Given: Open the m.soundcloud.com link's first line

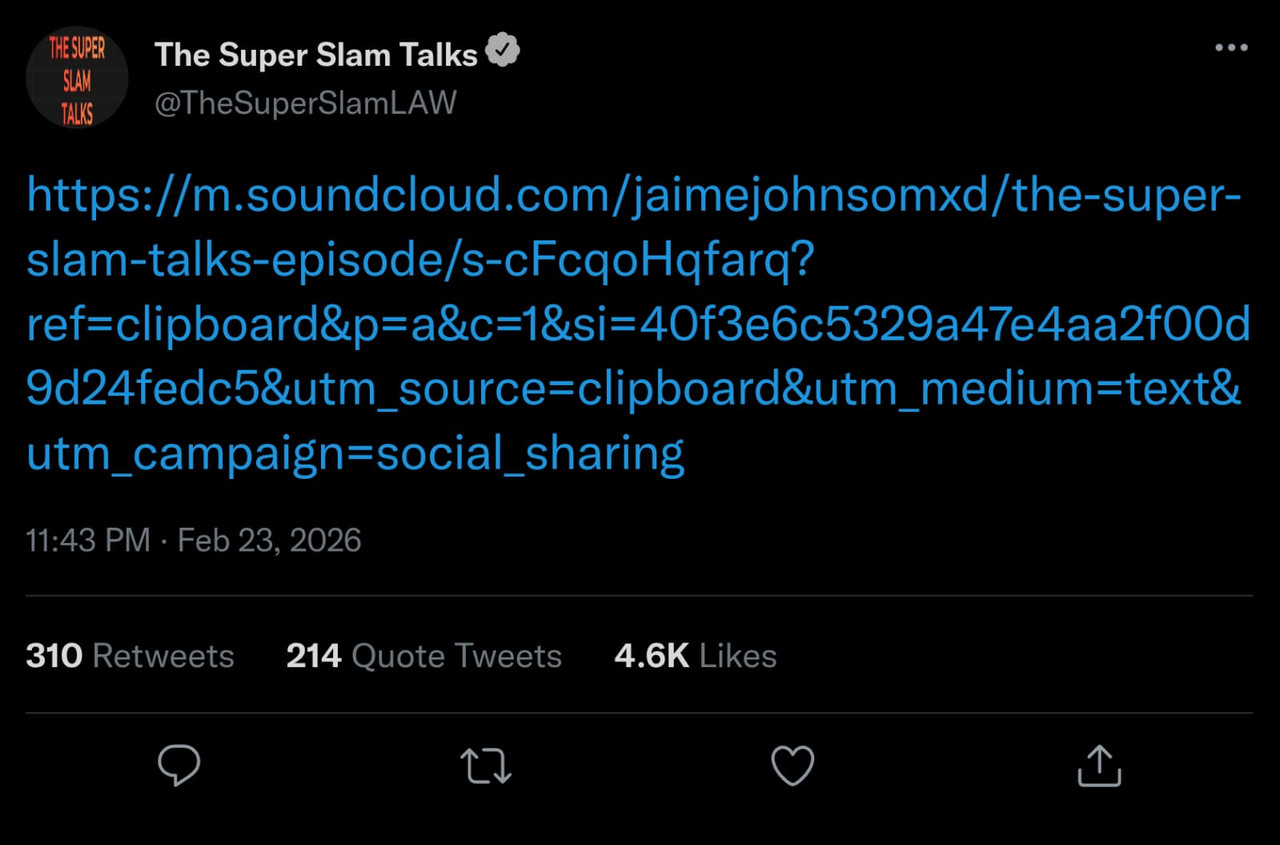Looking at the screenshot, I should [634, 195].
